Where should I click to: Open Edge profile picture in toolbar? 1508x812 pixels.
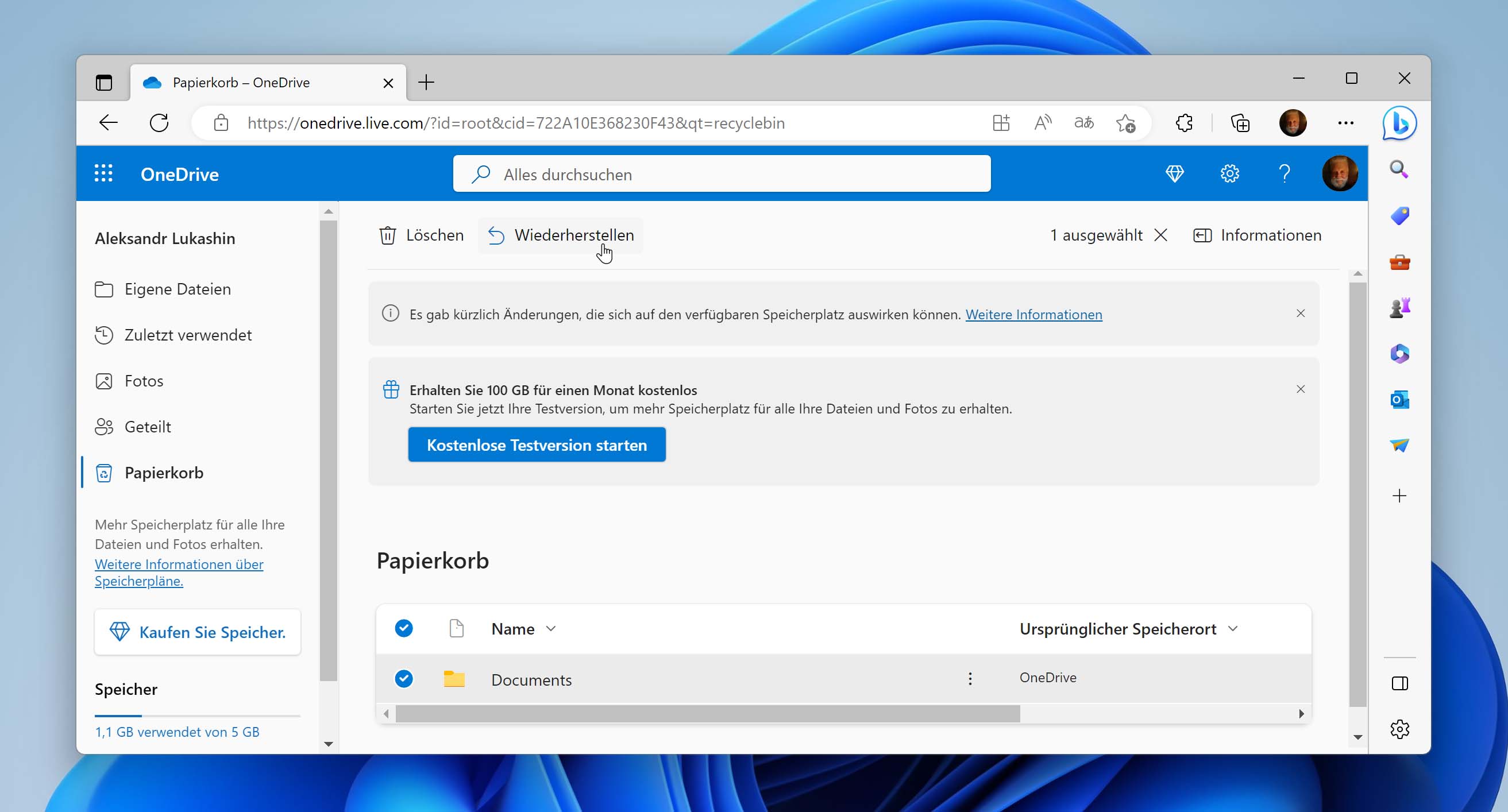pos(1293,123)
